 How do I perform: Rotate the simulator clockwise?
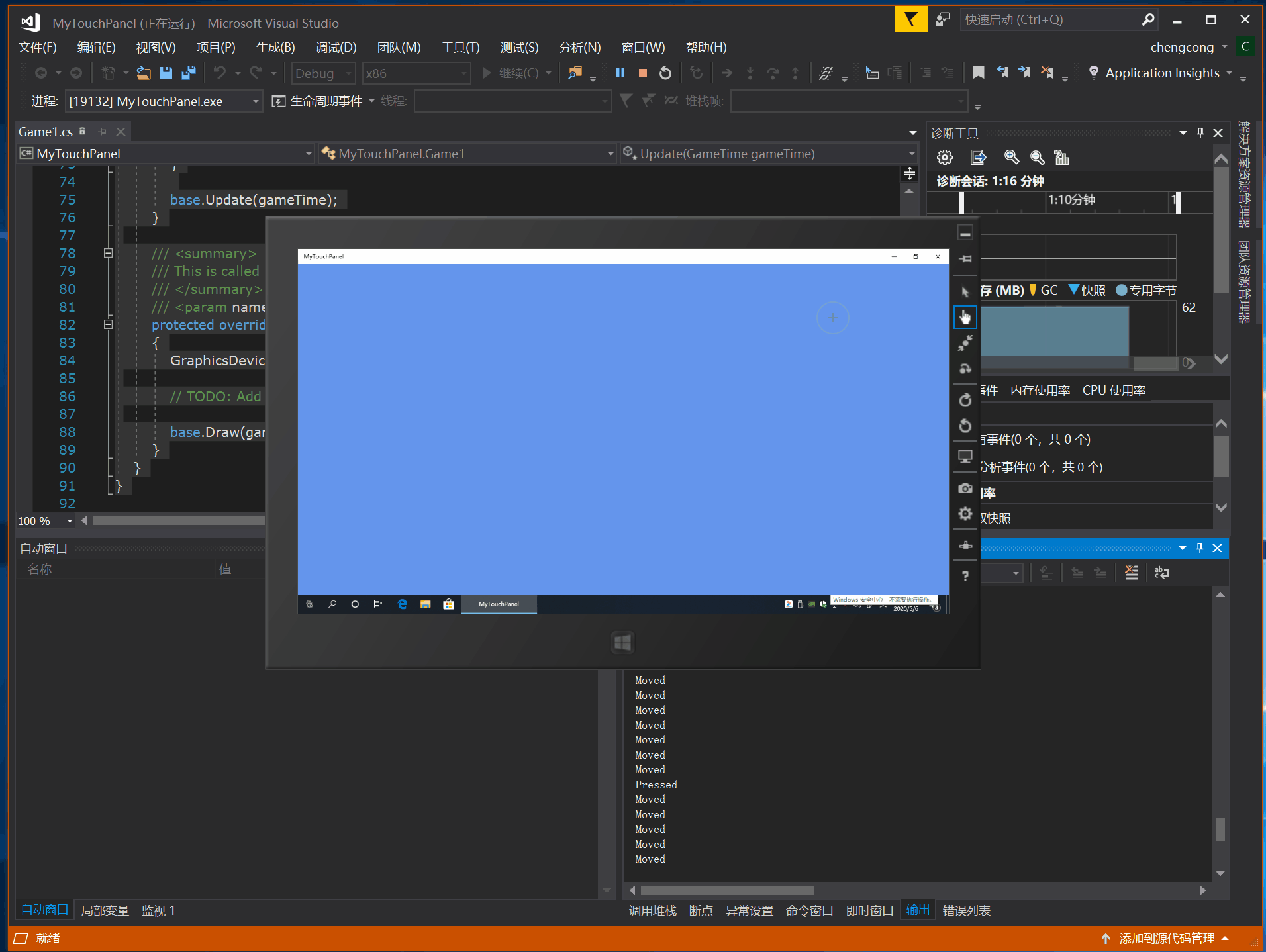(x=965, y=400)
